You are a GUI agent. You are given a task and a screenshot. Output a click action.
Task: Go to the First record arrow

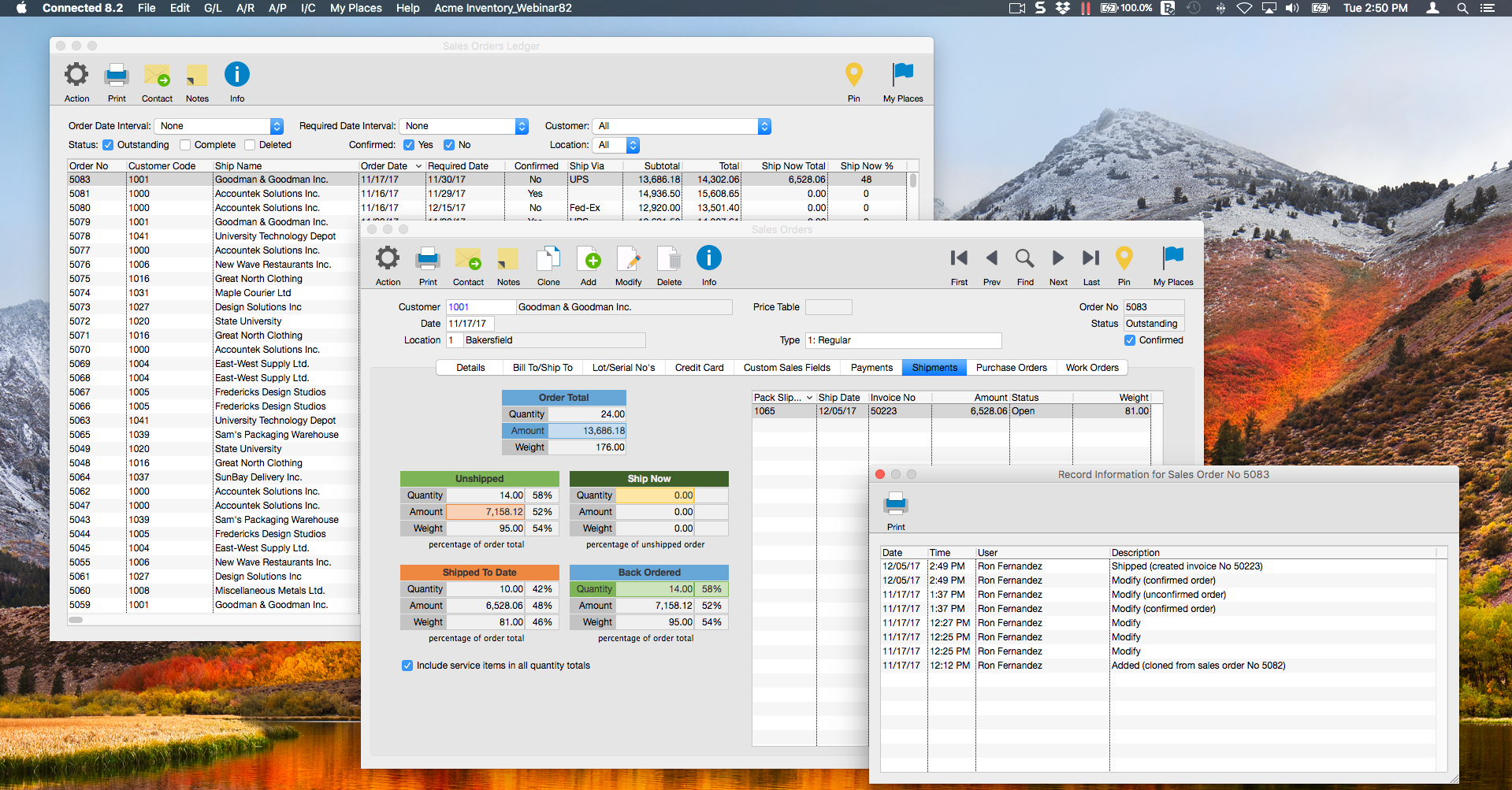959,258
